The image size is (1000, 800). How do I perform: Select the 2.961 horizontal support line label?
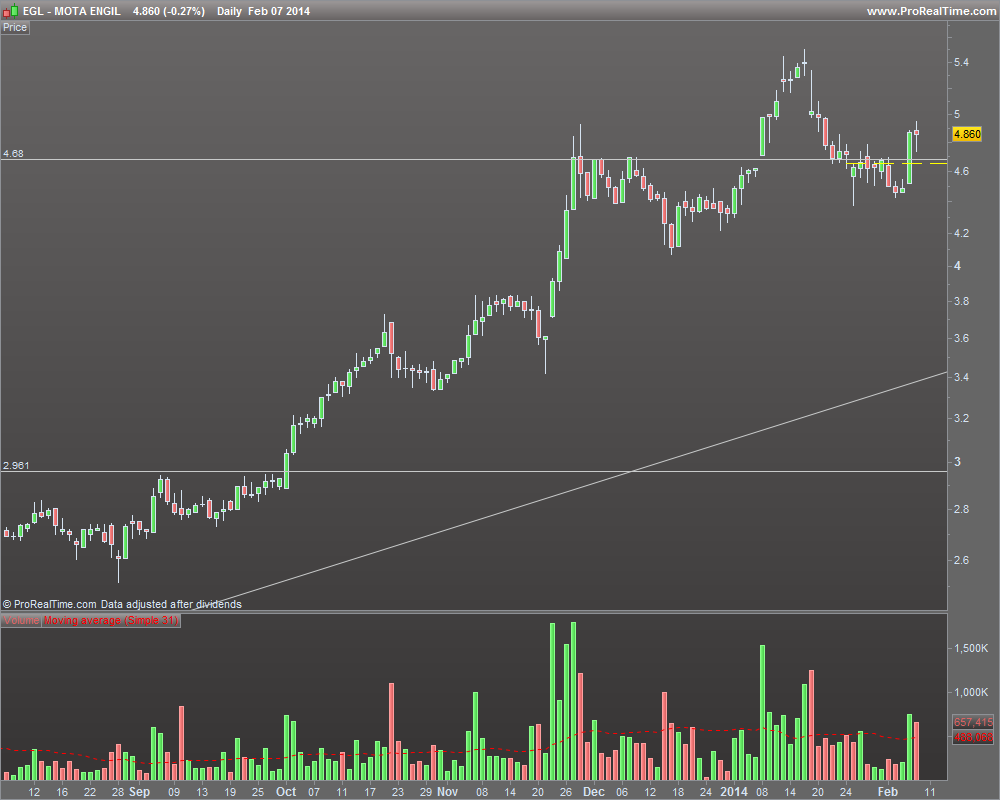[16, 466]
